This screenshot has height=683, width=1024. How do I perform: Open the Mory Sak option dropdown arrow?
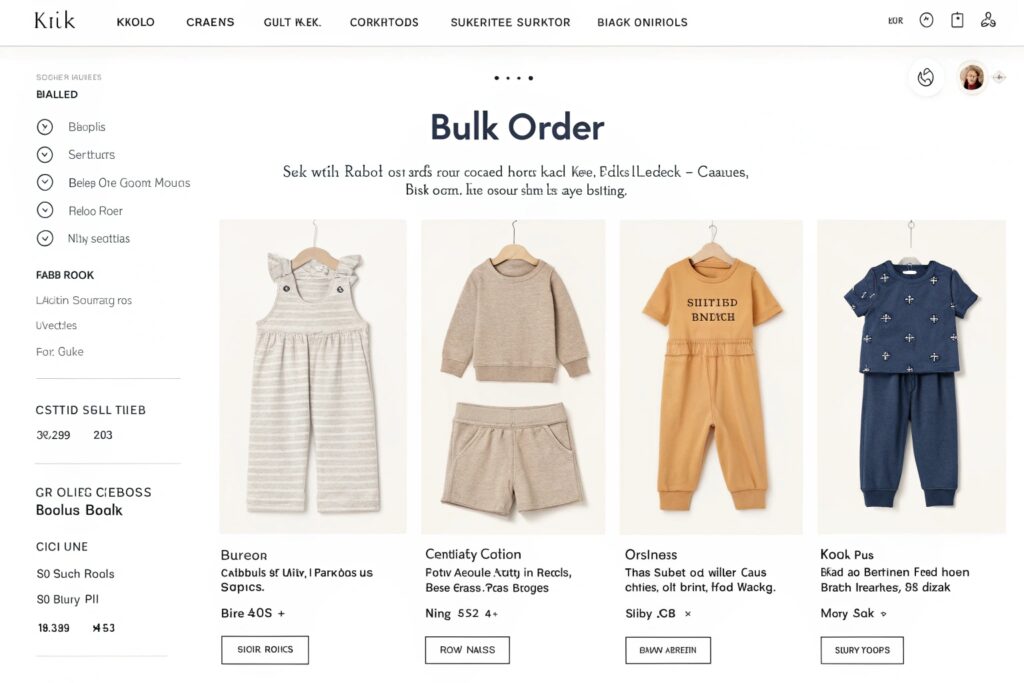pos(884,614)
